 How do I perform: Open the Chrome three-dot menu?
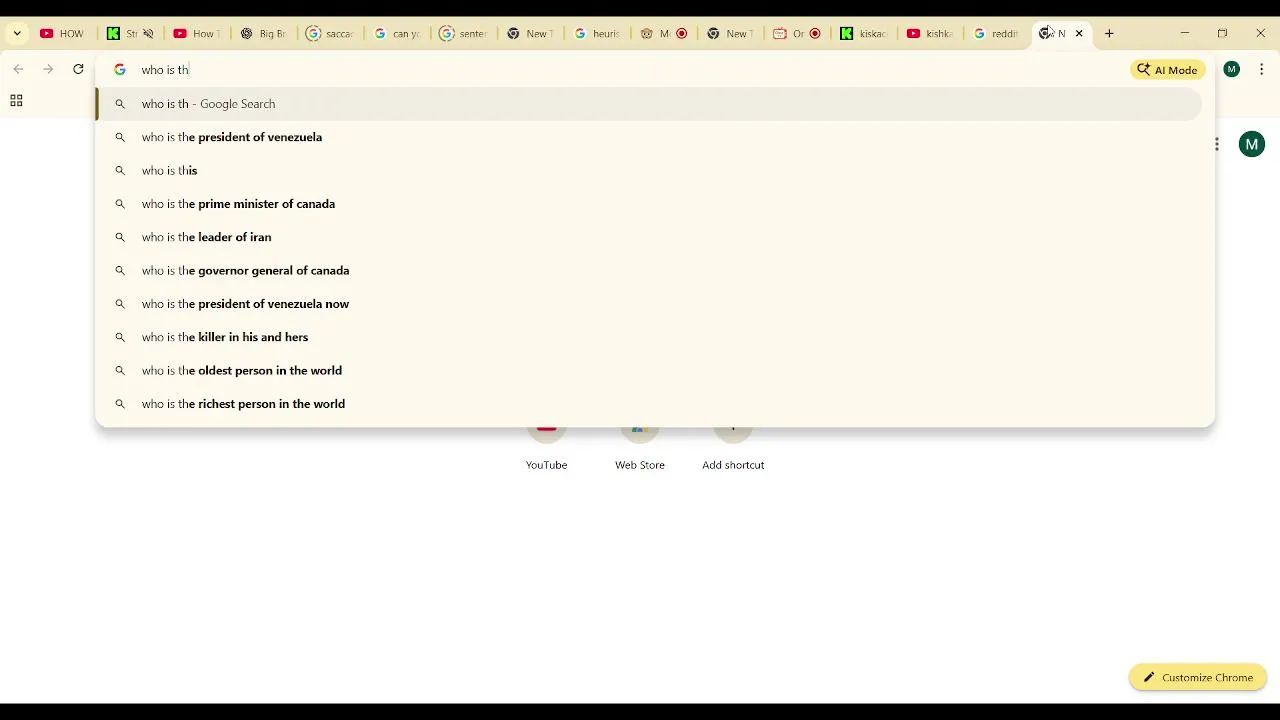[x=1261, y=69]
